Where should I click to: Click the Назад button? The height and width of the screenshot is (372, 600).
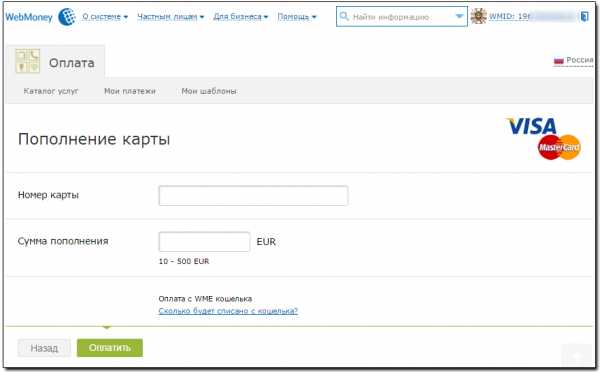pos(44,348)
